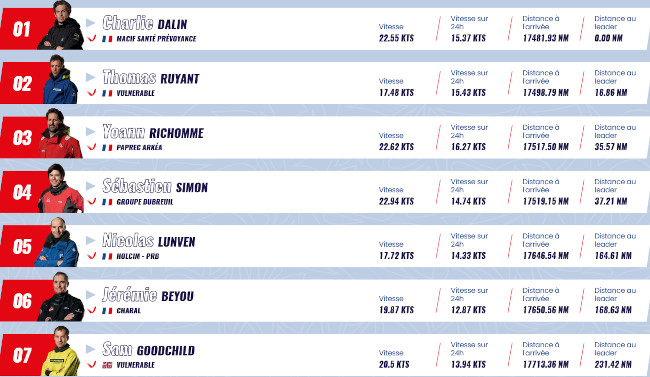Open Jérémie Beyou's skipper portrait

(x=61, y=297)
